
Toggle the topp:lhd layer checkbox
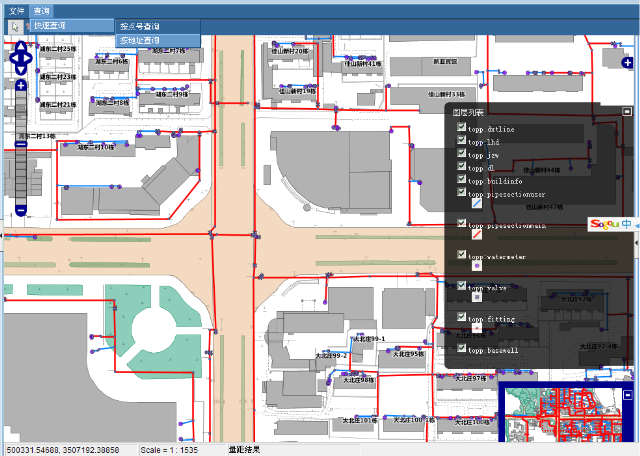click(x=462, y=140)
